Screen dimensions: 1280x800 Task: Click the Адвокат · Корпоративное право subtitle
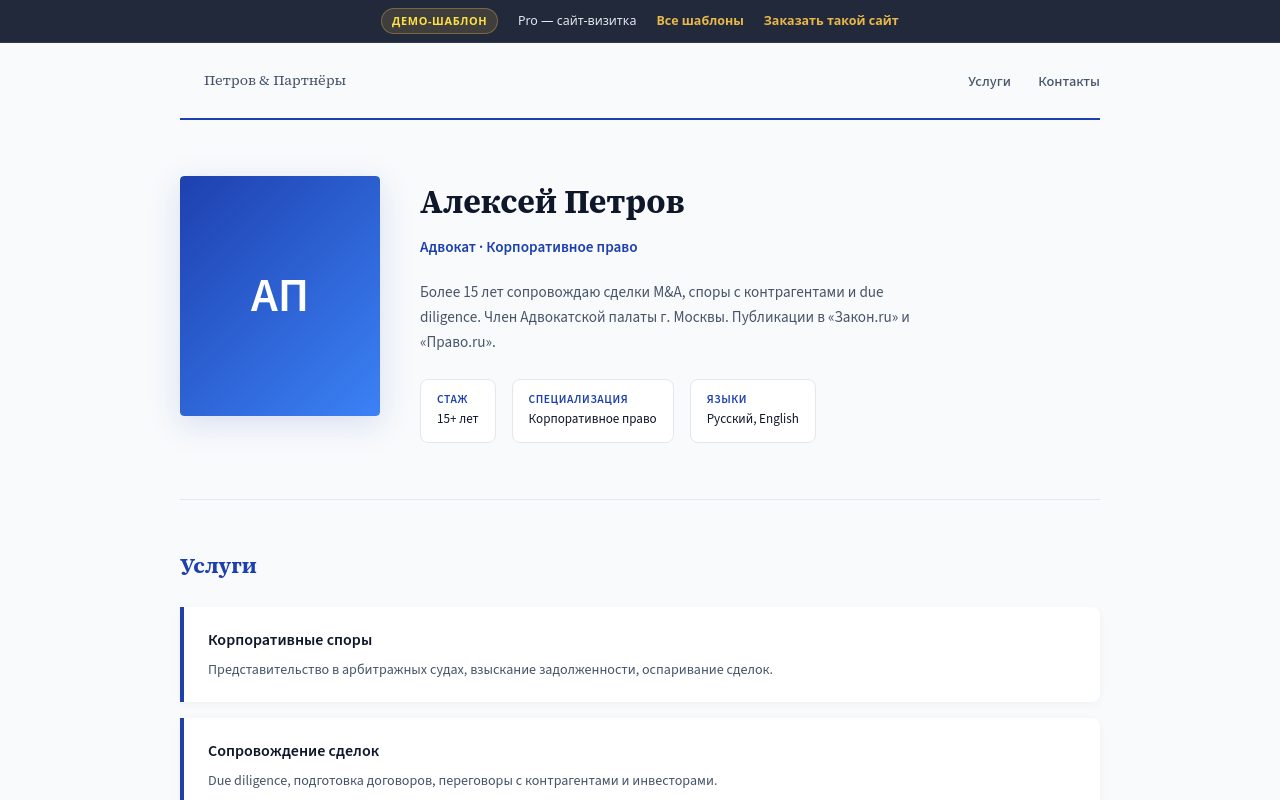[x=528, y=247]
